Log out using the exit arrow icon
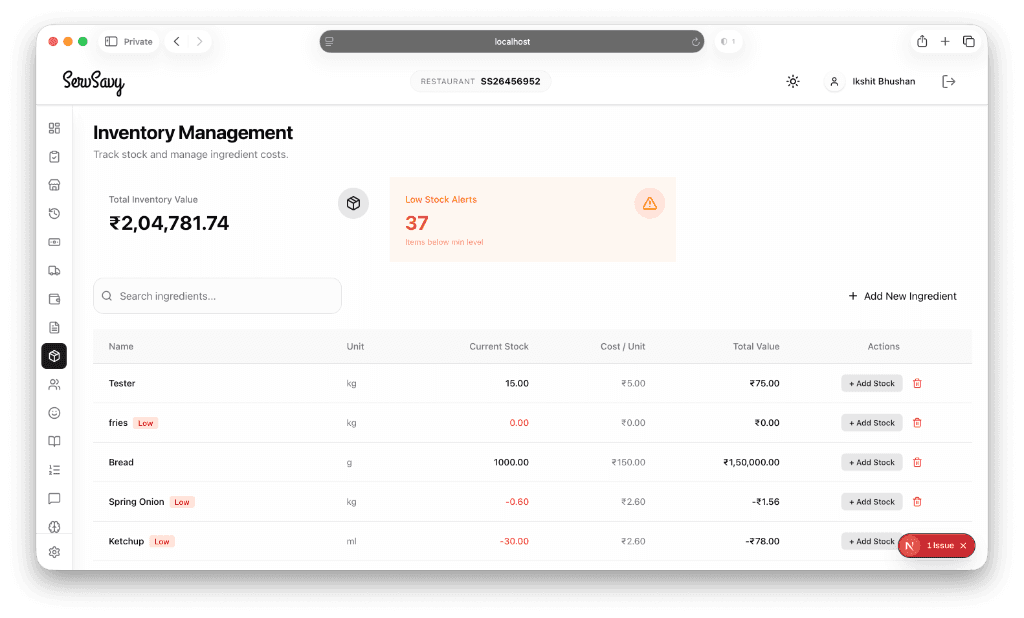 (x=948, y=81)
